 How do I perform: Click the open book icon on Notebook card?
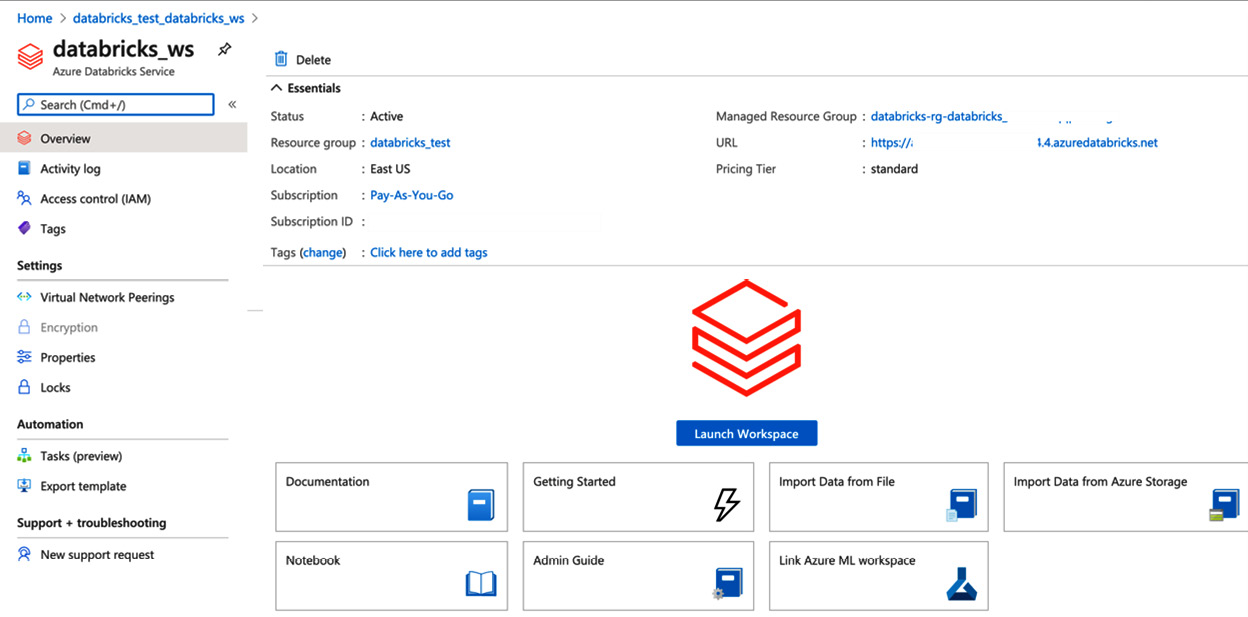[x=481, y=583]
